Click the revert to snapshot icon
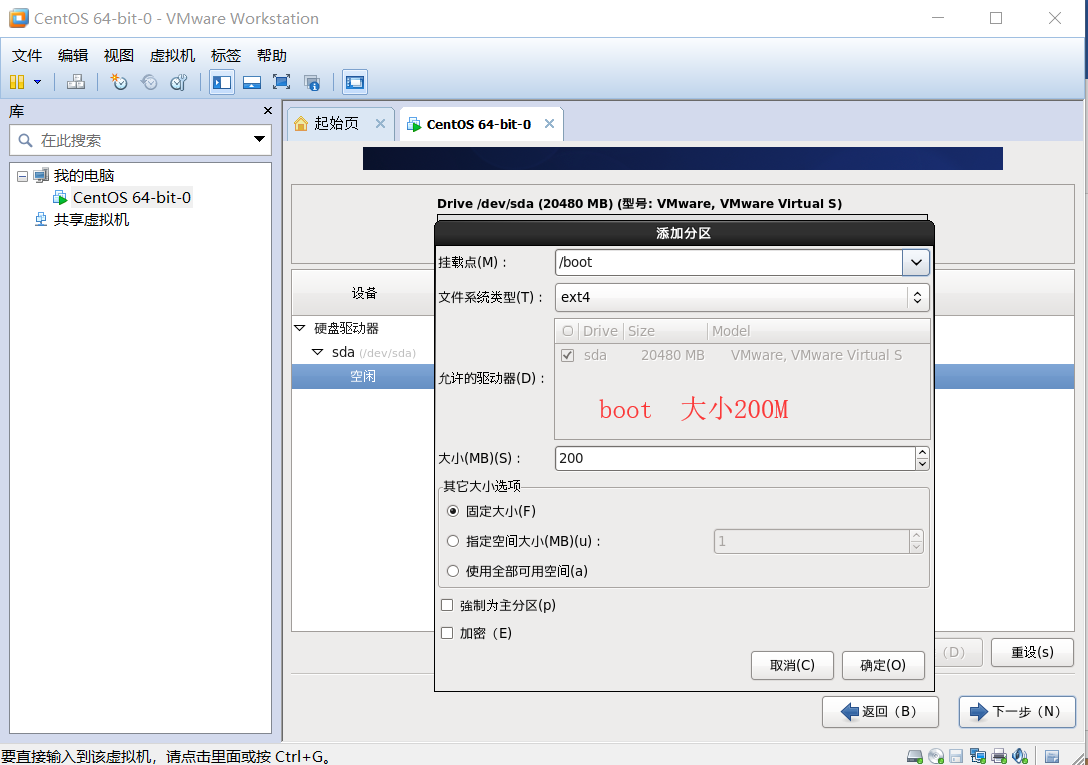Viewport: 1088px width, 765px height. point(148,83)
